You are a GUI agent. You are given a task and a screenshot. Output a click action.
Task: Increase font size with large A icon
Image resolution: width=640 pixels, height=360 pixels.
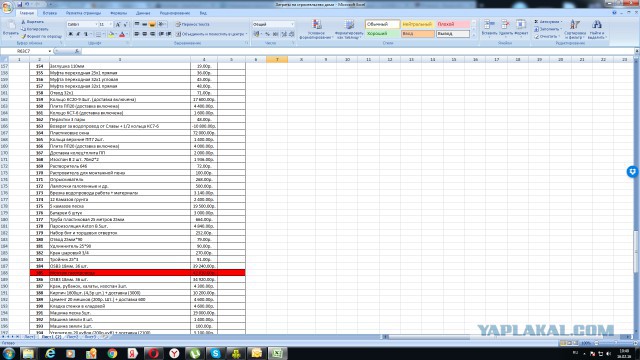118,24
